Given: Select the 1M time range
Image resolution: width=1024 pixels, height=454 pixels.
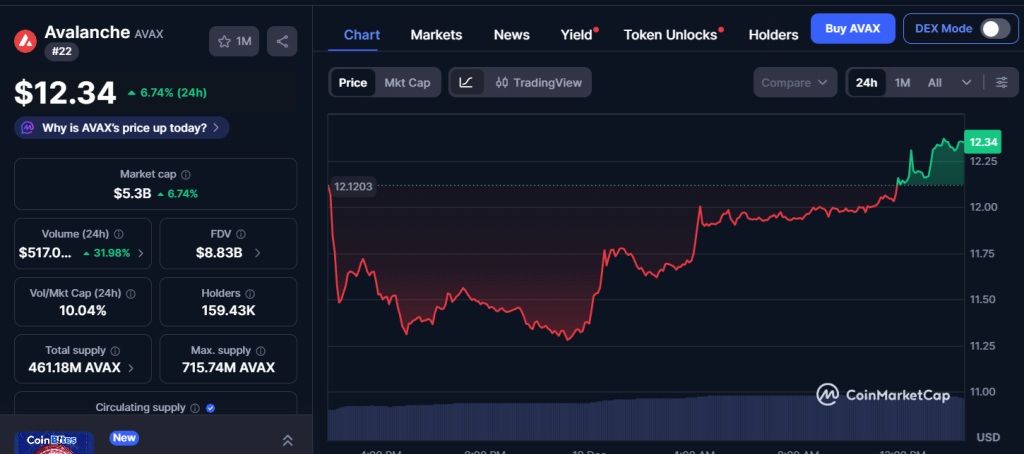Looking at the screenshot, I should tap(902, 82).
